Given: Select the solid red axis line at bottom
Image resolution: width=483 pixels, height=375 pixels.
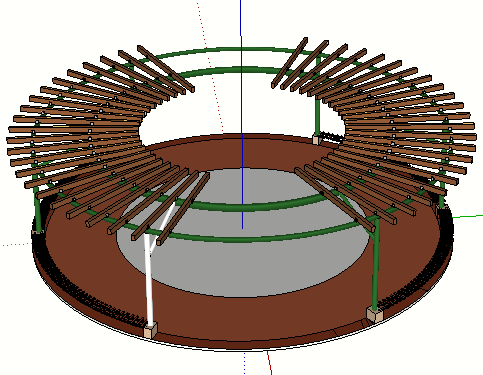Looking at the screenshot, I should [x=270, y=363].
